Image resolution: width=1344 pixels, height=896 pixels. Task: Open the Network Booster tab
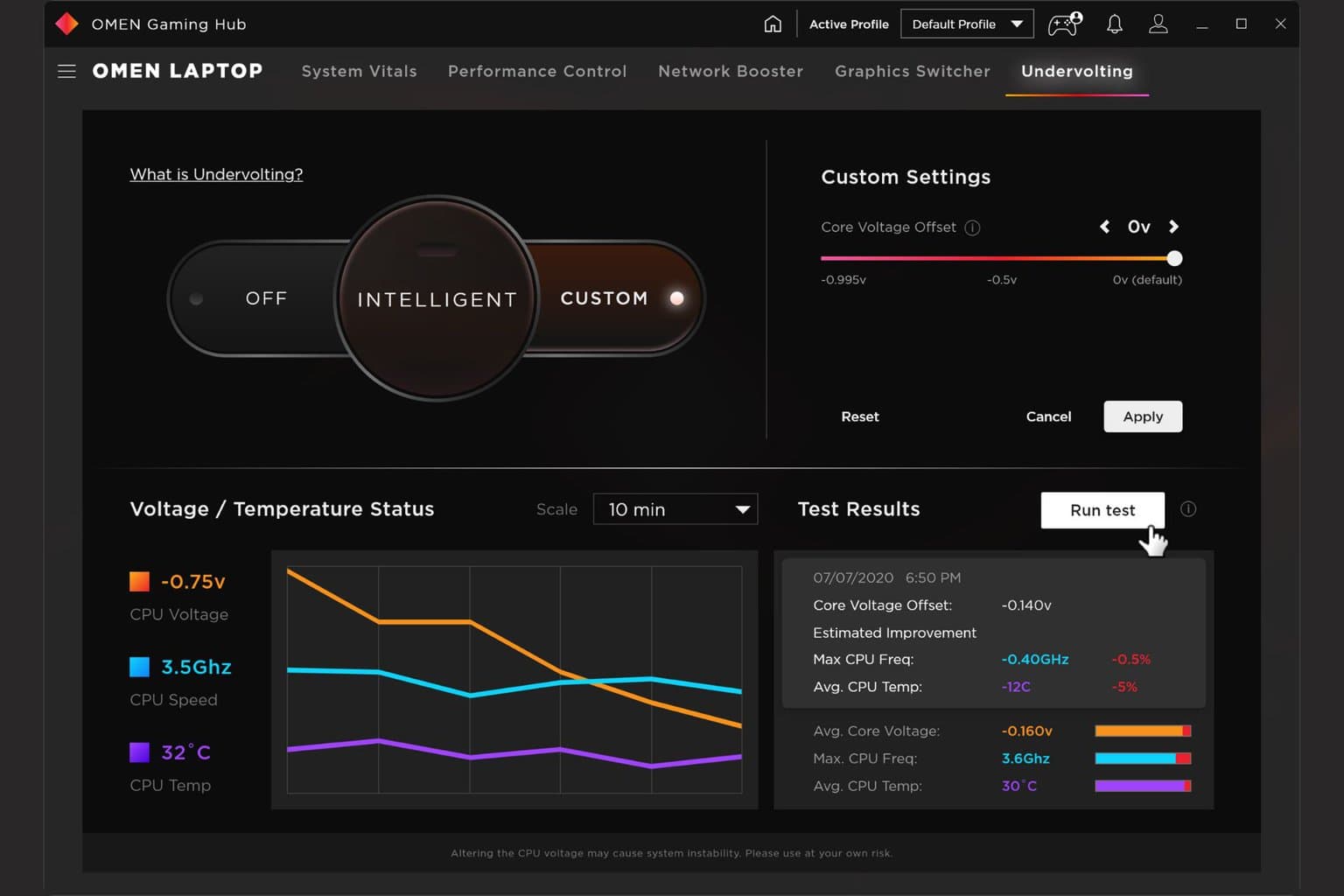731,71
